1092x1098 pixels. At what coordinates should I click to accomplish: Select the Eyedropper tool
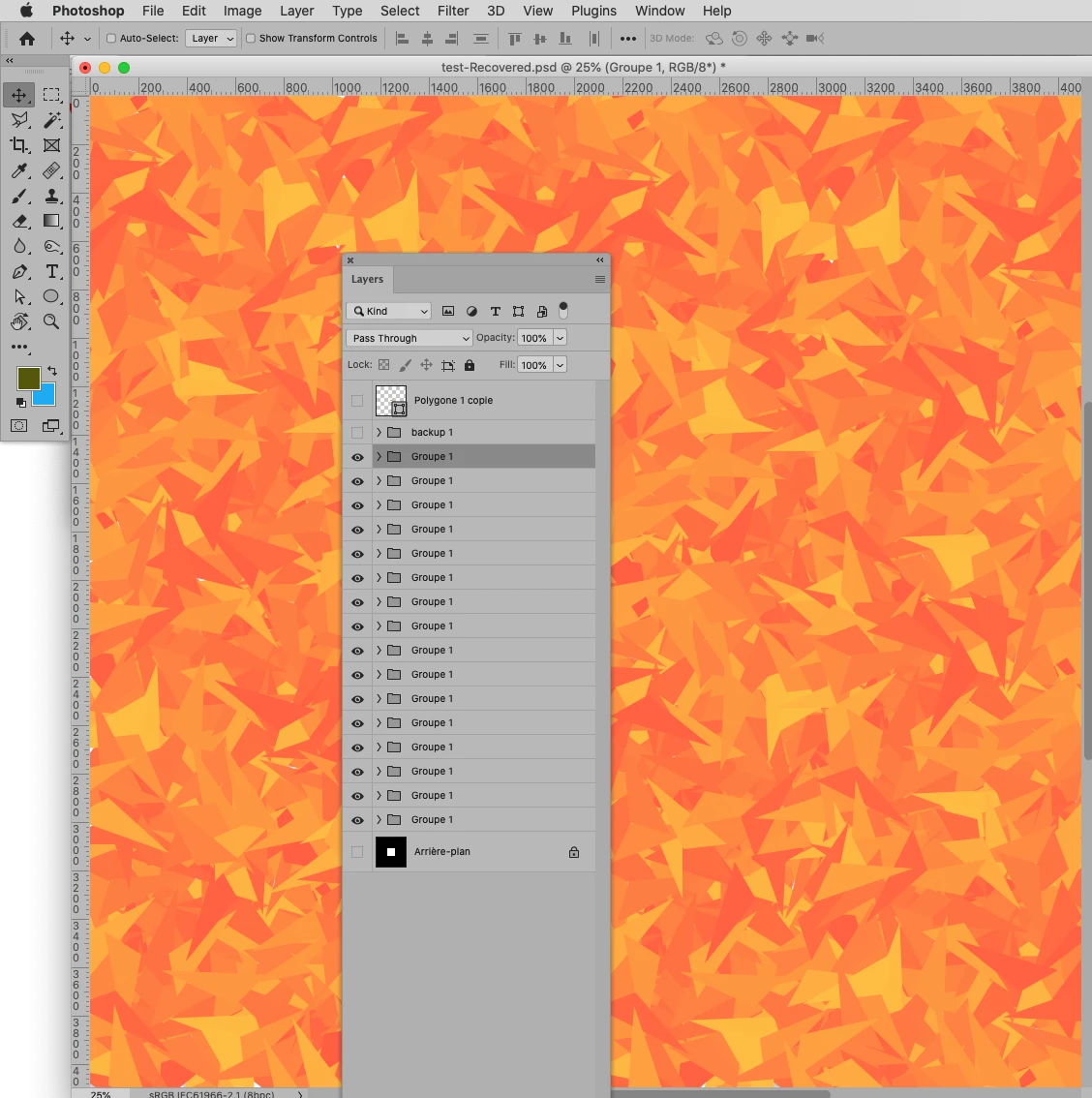point(19,170)
